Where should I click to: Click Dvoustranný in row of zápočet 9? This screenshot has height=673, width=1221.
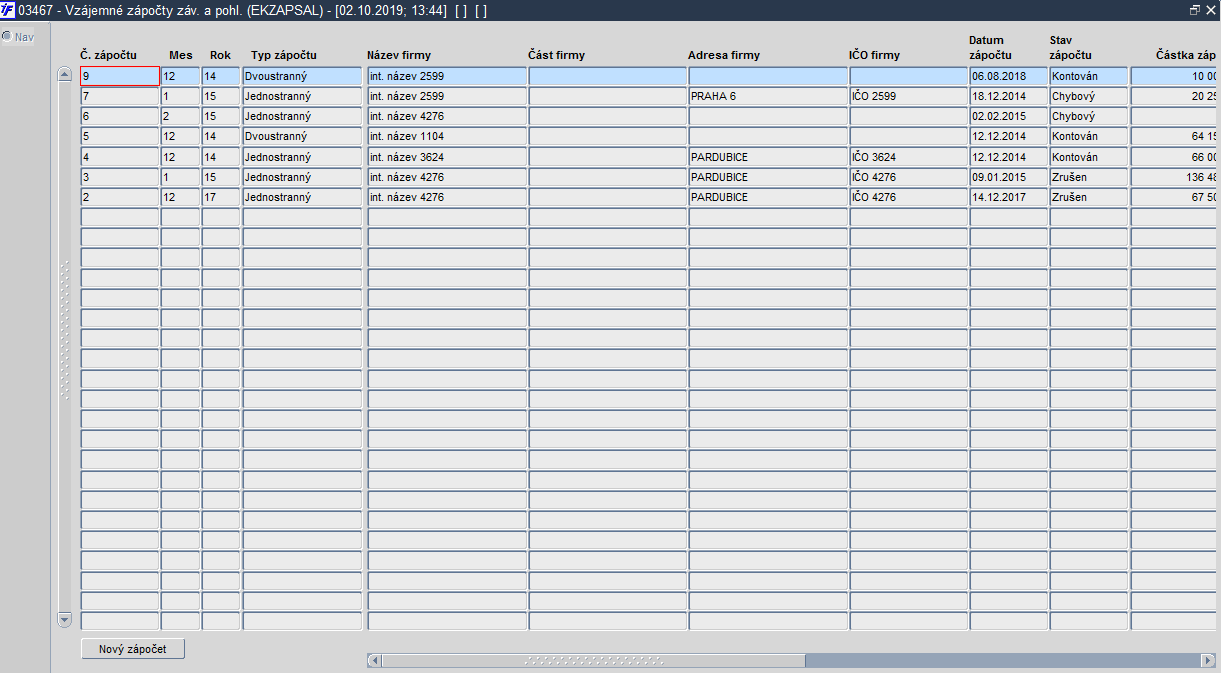pyautogui.click(x=302, y=76)
